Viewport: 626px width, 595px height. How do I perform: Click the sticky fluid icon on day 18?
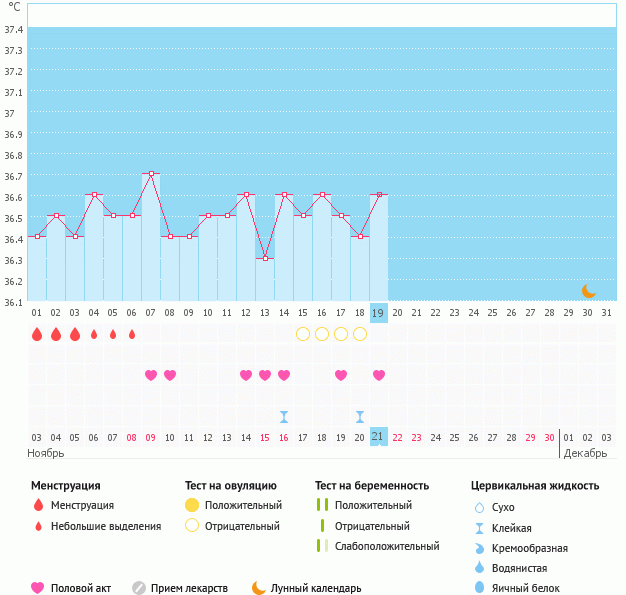[x=360, y=416]
